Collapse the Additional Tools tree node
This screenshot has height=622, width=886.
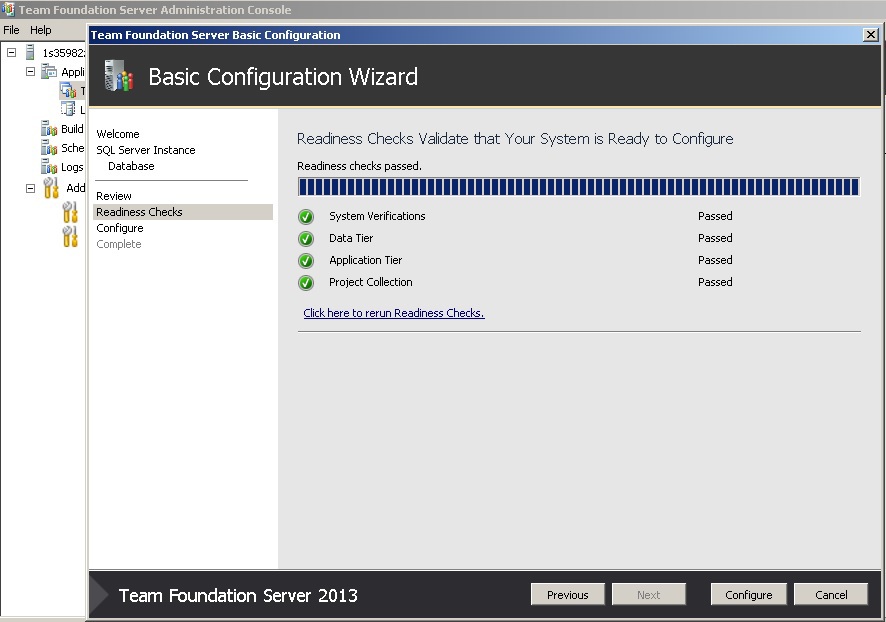tap(31, 188)
